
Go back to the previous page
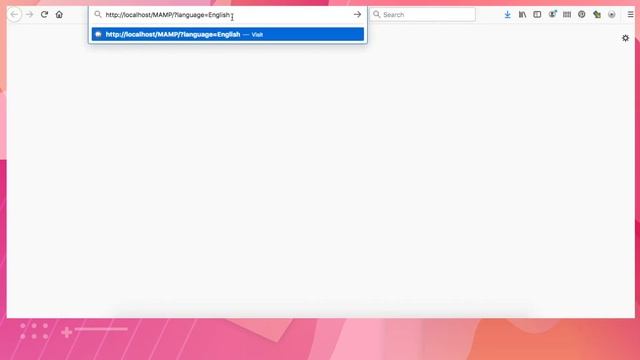click(x=14, y=15)
